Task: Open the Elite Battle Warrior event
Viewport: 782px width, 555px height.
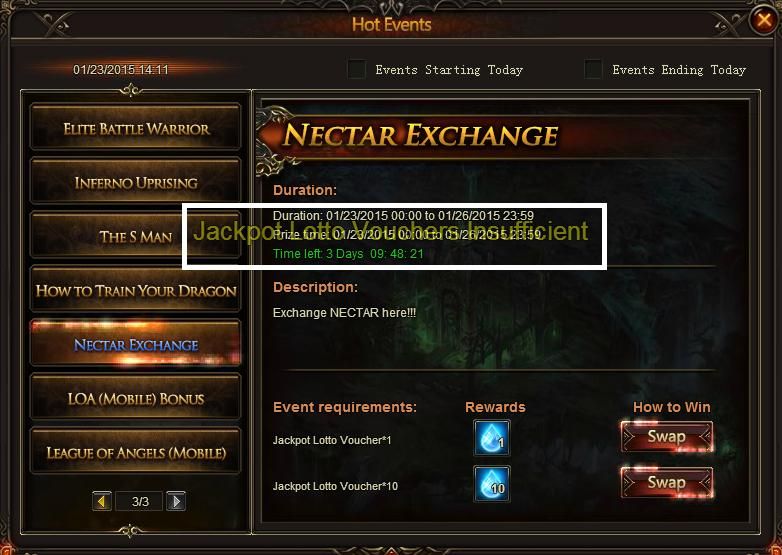Action: pyautogui.click(x=136, y=127)
